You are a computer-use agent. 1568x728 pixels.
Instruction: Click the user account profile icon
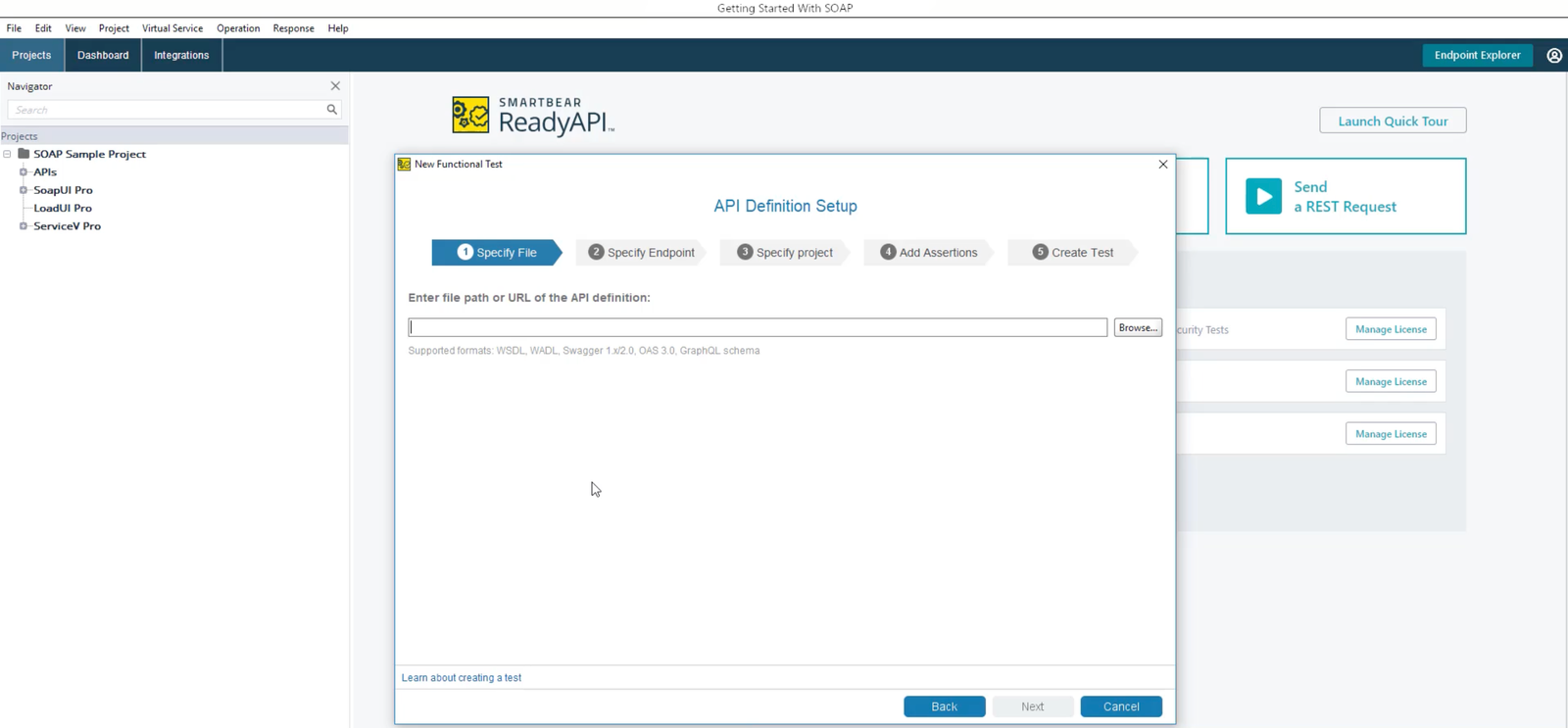pos(1553,56)
